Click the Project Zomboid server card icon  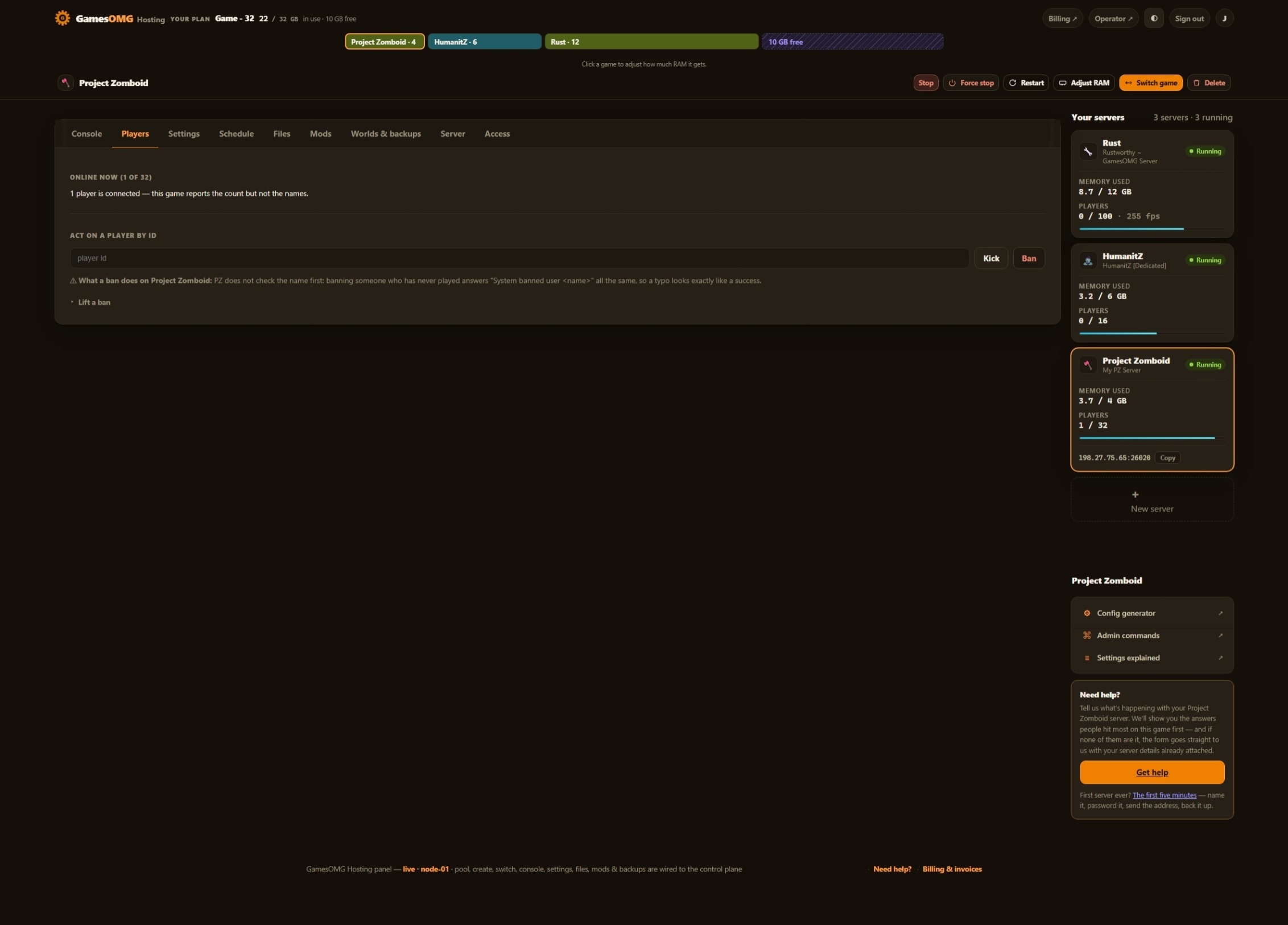1088,365
